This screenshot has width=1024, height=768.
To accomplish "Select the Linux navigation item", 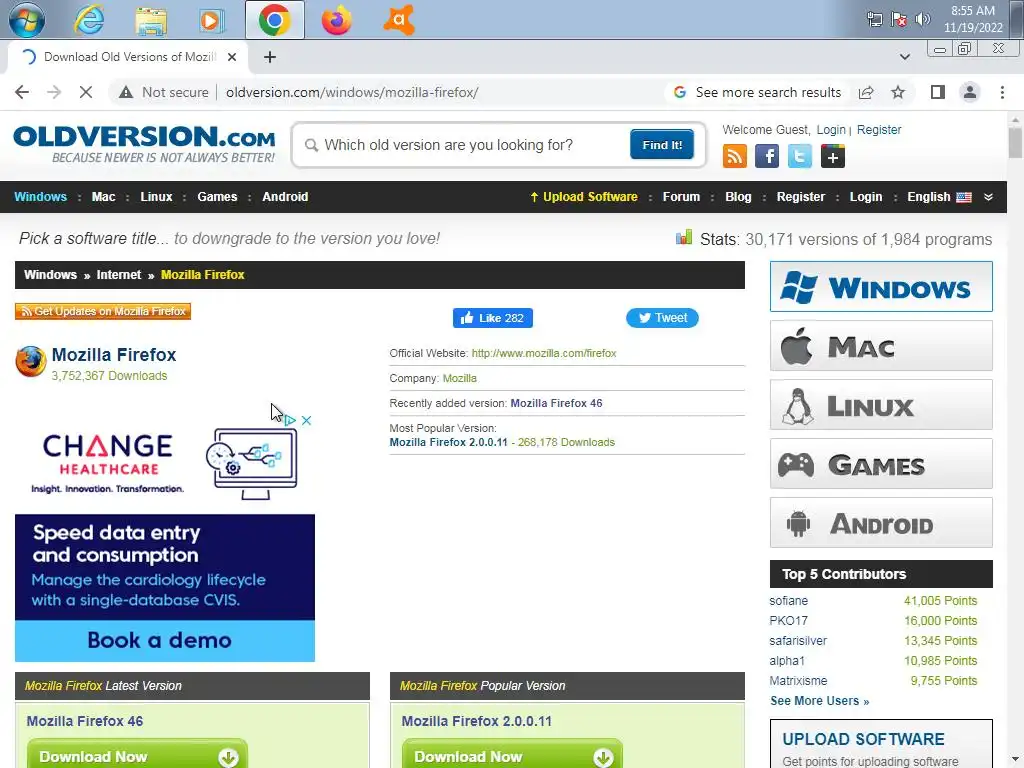I will pyautogui.click(x=156, y=197).
